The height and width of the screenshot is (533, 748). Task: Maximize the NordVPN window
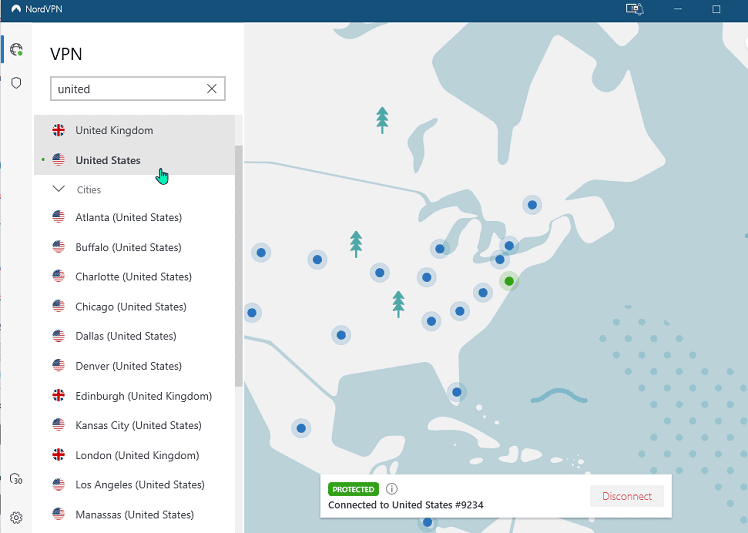716,9
